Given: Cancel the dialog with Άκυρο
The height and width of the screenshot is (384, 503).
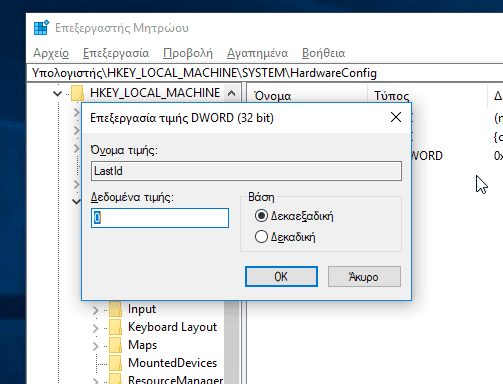Looking at the screenshot, I should click(364, 276).
